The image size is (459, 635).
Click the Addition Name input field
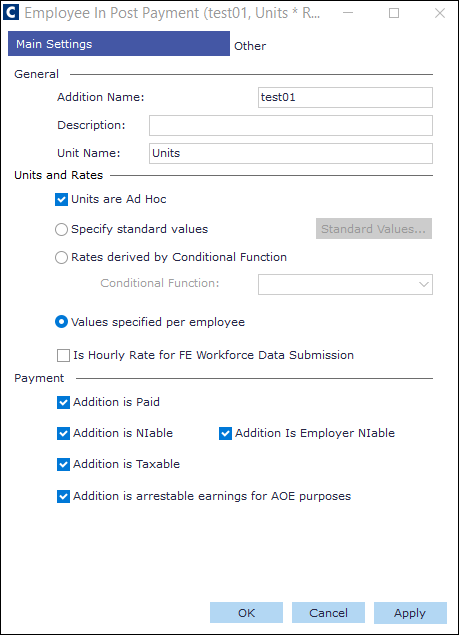tap(345, 98)
